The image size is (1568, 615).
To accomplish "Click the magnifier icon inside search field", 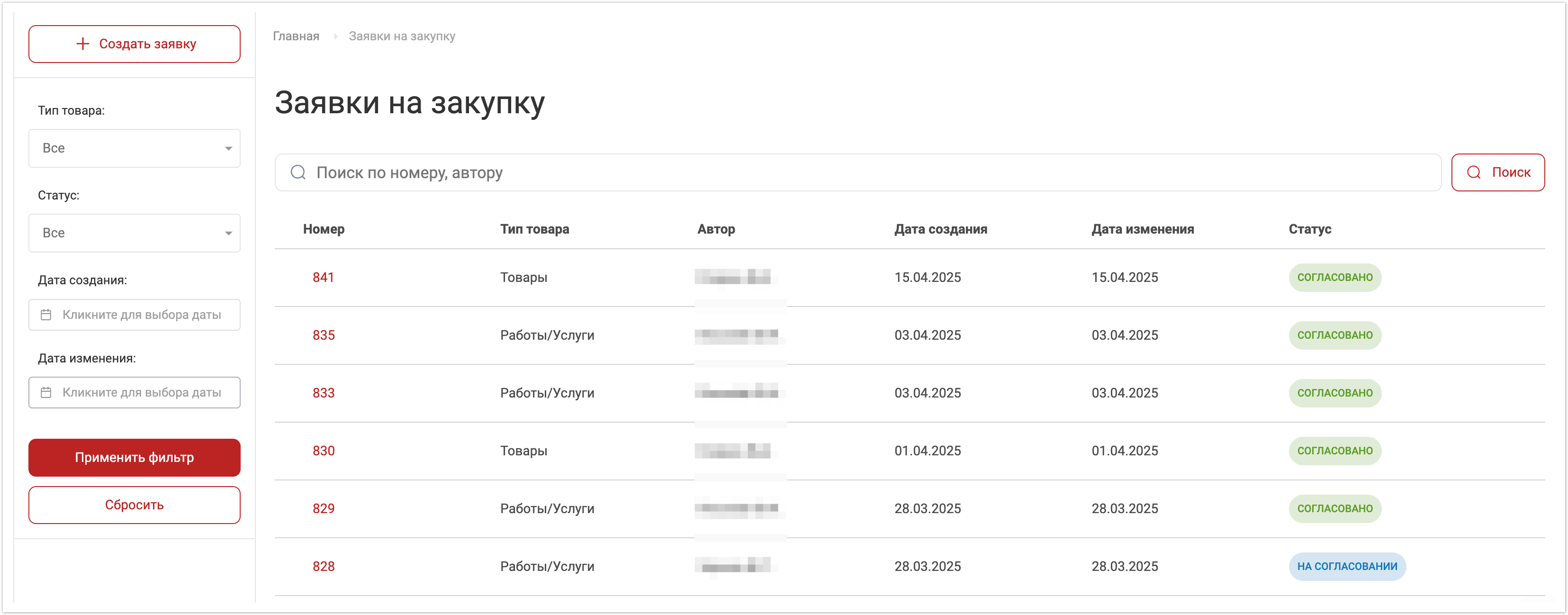I will coord(297,173).
